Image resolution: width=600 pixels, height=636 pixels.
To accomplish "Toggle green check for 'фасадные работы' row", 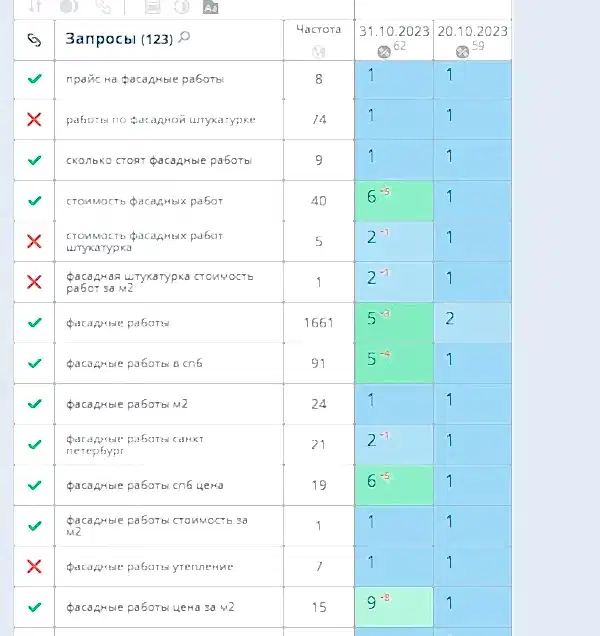I will [x=34, y=323].
